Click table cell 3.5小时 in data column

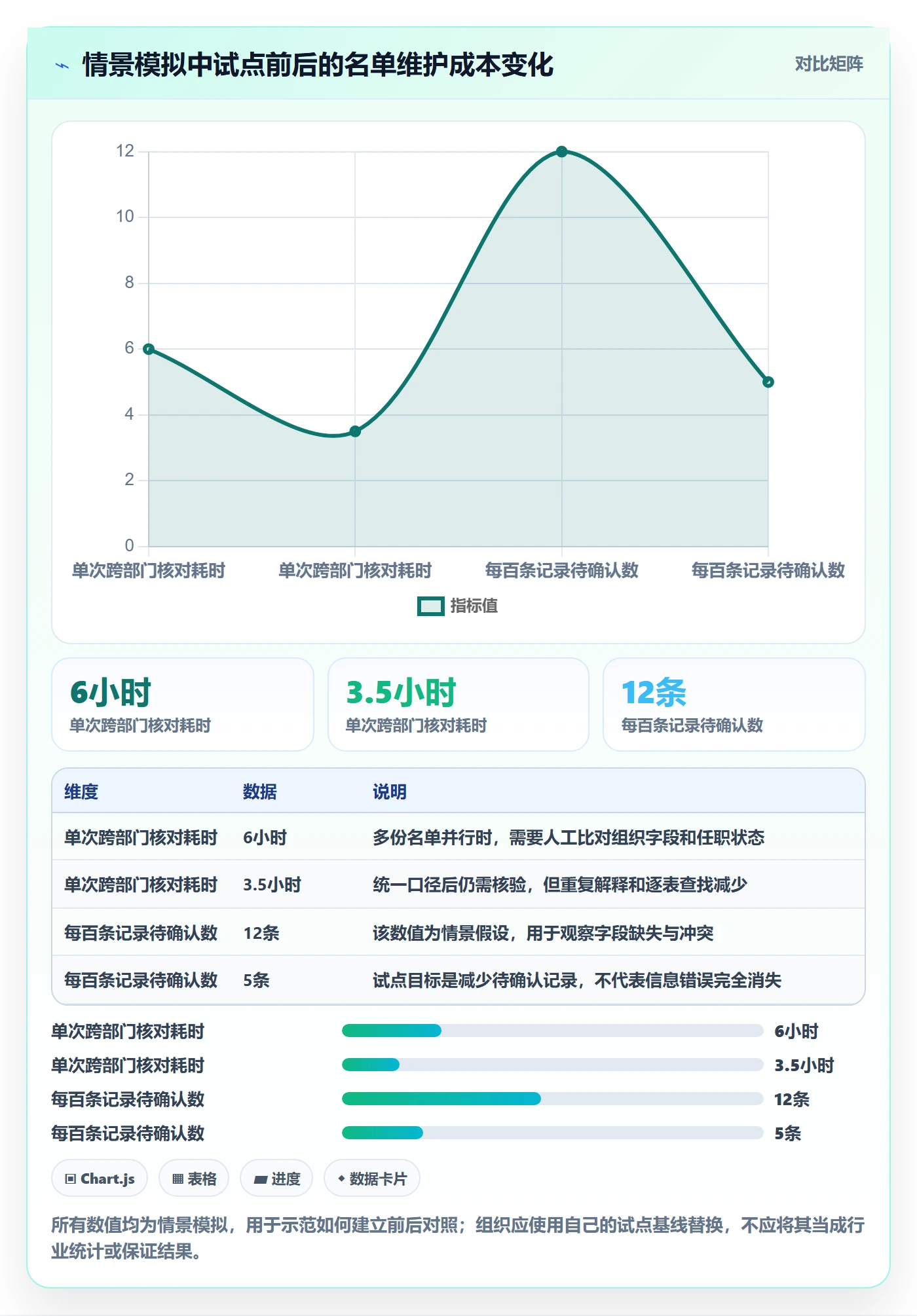tap(272, 885)
